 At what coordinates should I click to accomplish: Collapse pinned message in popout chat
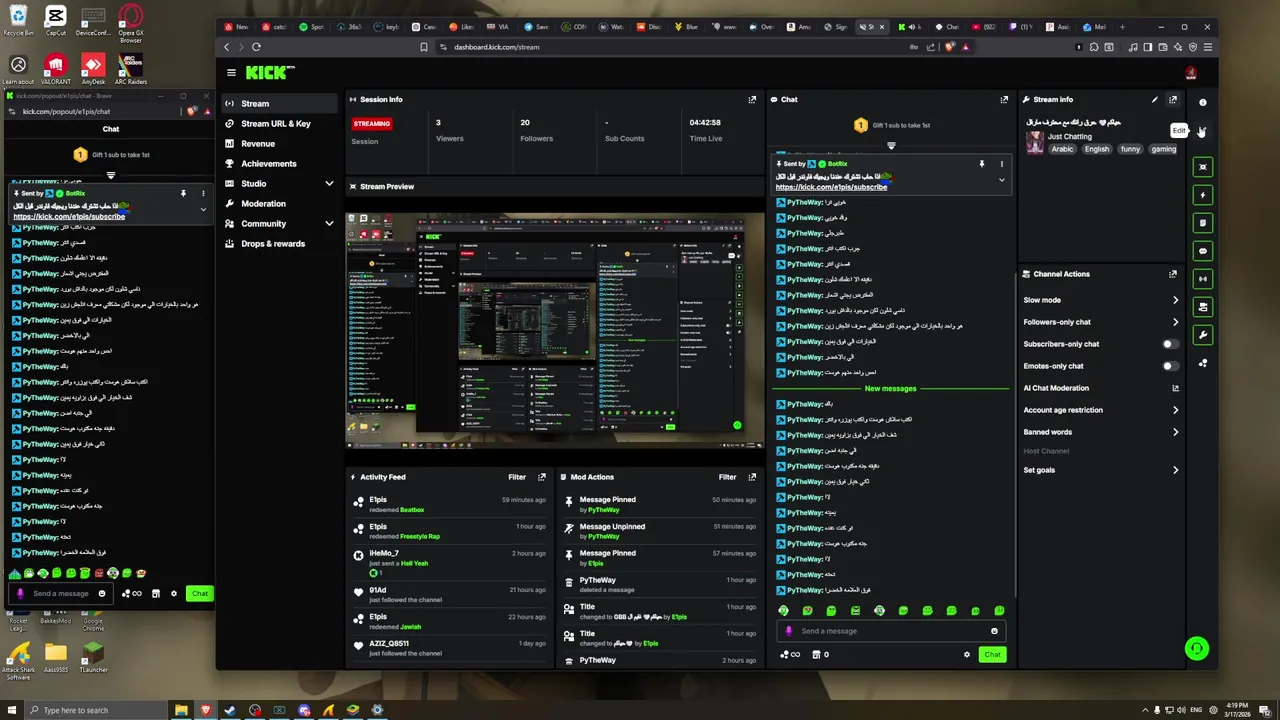click(203, 209)
